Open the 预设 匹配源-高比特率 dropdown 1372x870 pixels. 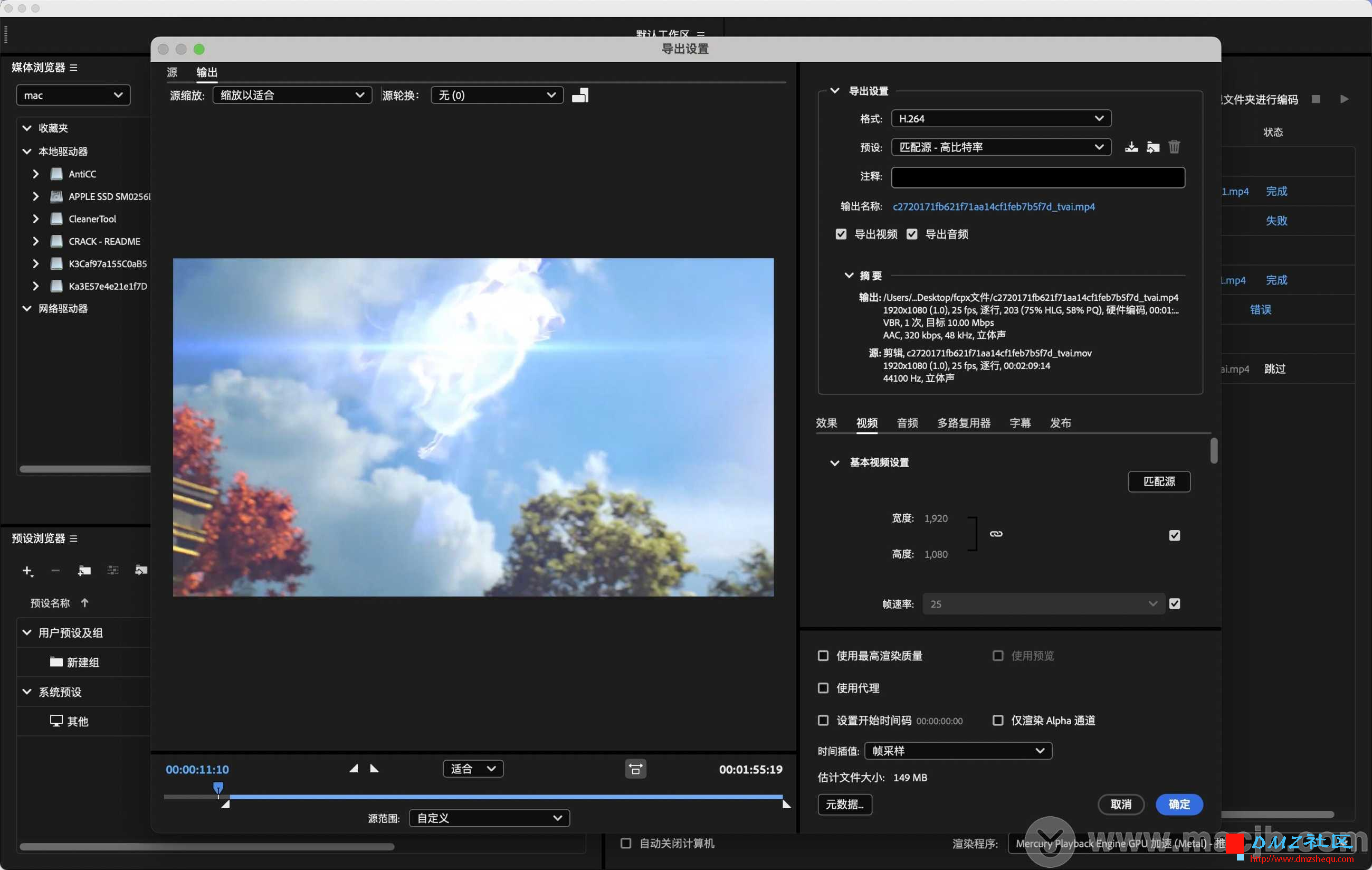coord(1001,147)
